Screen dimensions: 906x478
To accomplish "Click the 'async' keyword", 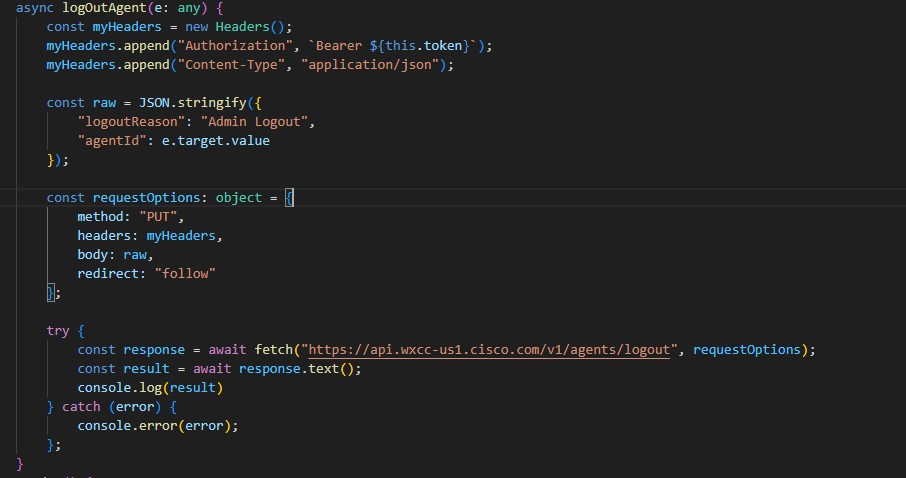I will click(x=35, y=8).
